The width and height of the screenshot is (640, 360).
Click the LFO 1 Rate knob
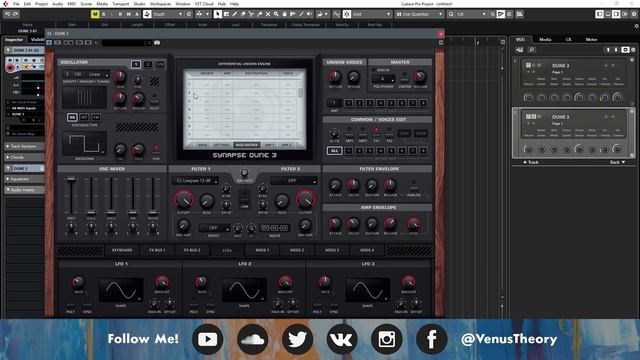(x=78, y=282)
